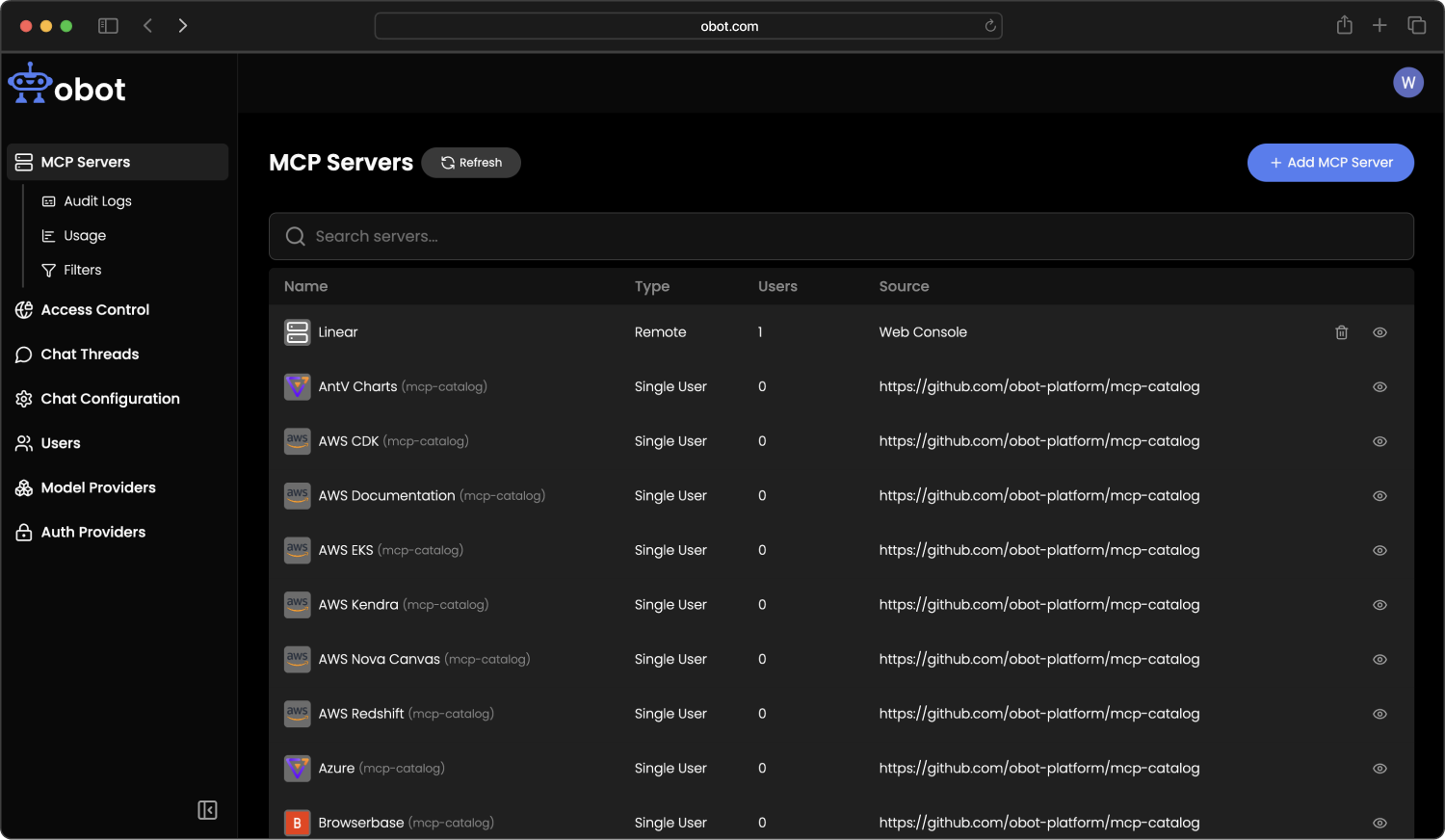
Task: Click the obot robot logo
Action: (30, 84)
